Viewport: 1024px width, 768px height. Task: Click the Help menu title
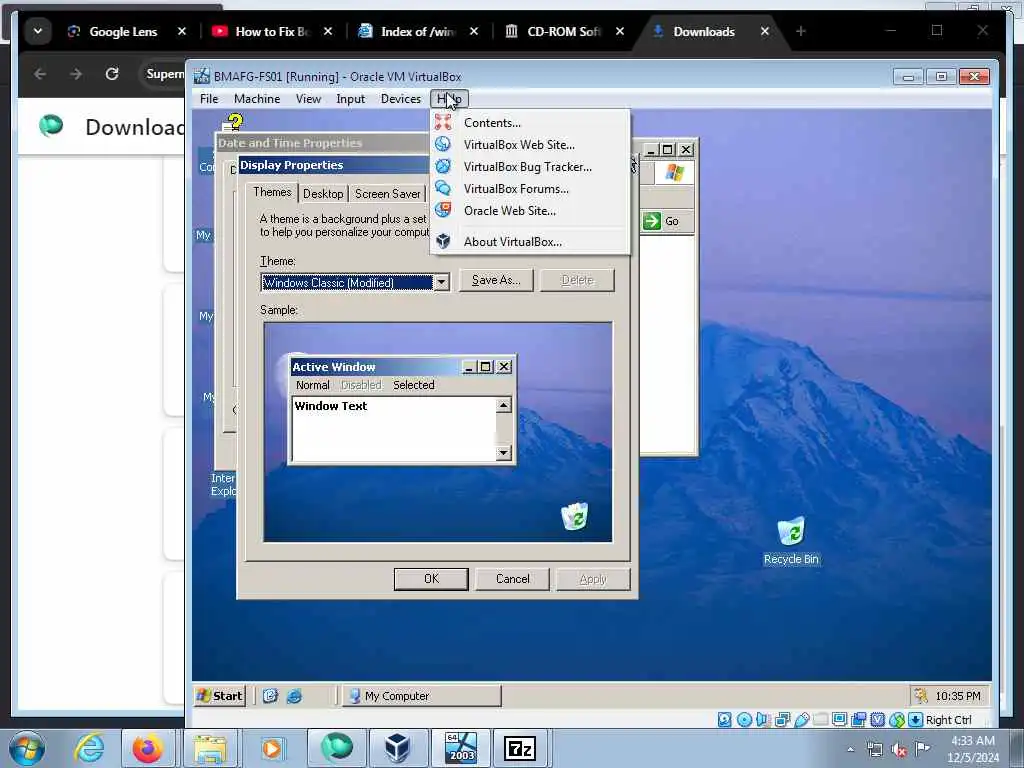[x=449, y=99]
